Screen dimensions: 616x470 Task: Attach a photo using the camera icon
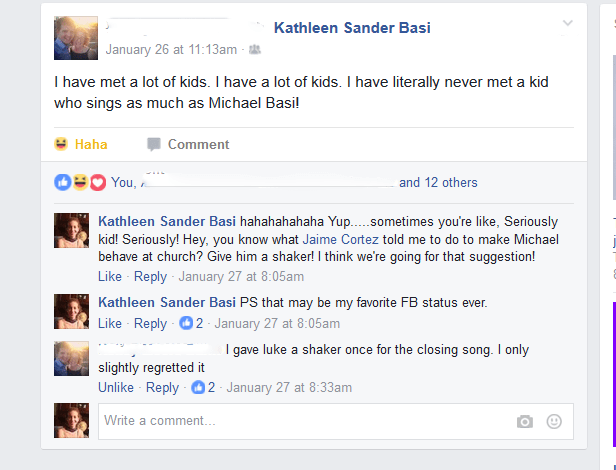(525, 422)
